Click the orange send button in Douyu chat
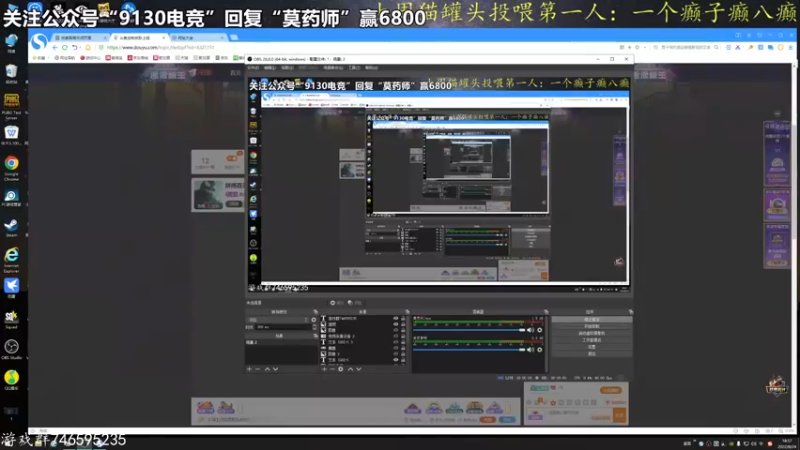800x450 pixels. pyautogui.click(x=619, y=416)
